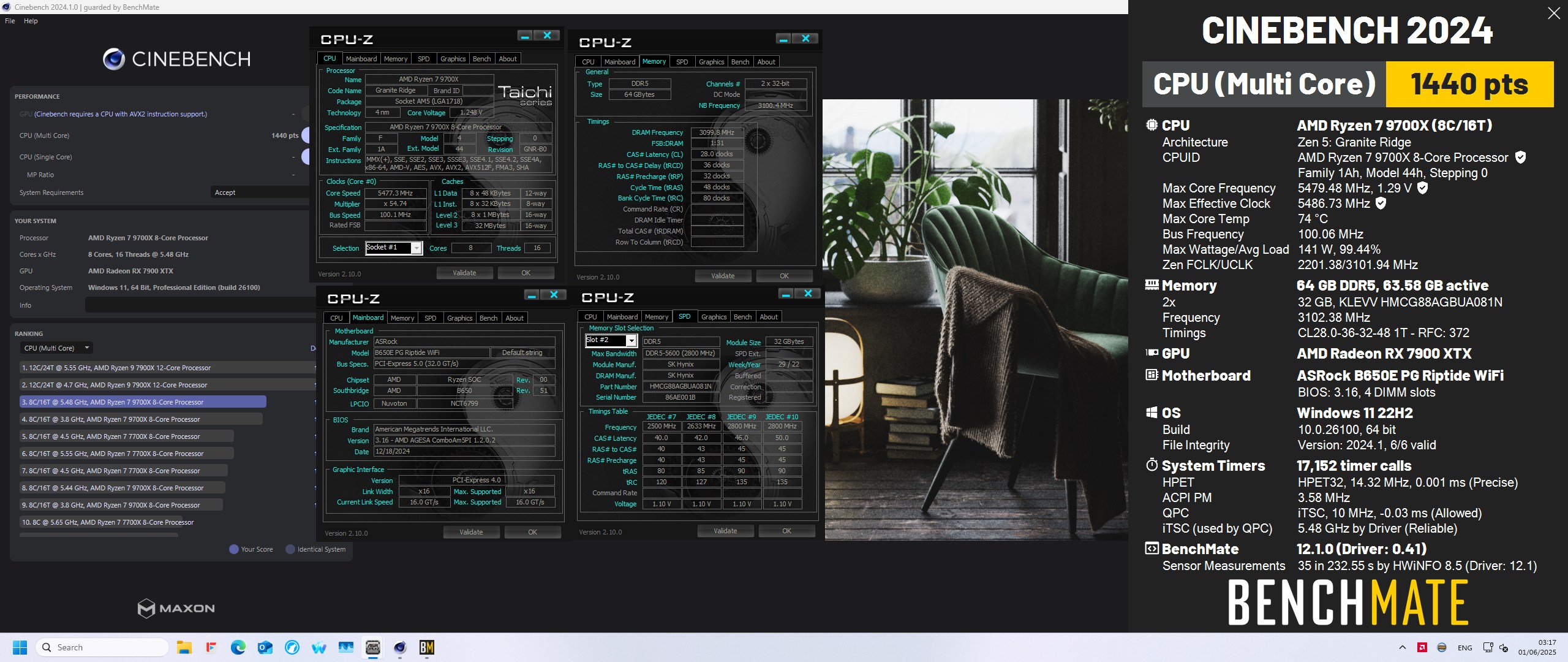Select ranking row 1 Ryzen 9 7900X 5.55 GHz
1568x662 pixels.
(168, 368)
